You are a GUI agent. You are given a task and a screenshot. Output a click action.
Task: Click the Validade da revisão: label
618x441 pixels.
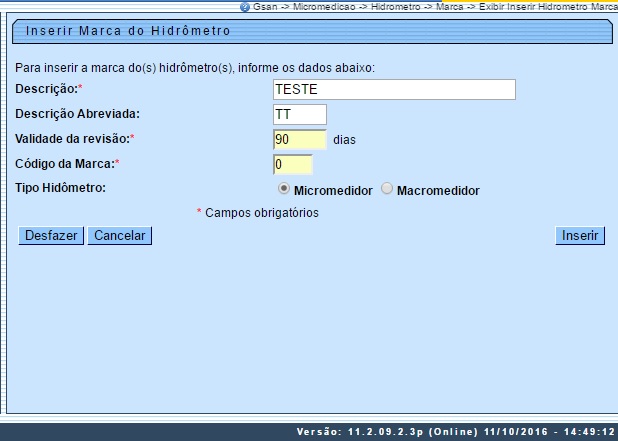[75, 139]
